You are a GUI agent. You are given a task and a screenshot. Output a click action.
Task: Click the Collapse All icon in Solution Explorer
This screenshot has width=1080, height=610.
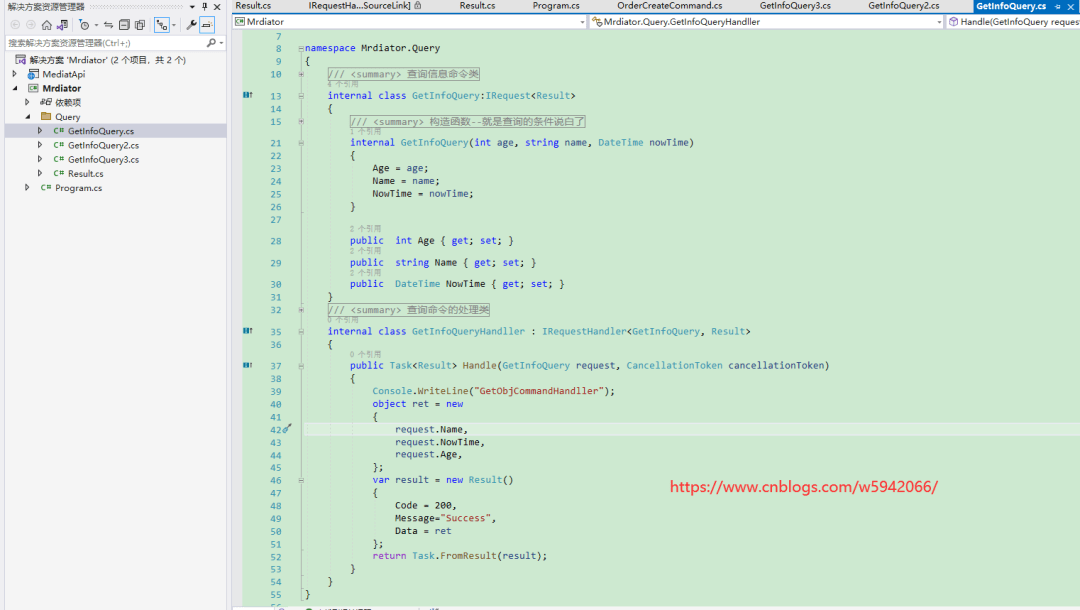[x=124, y=24]
